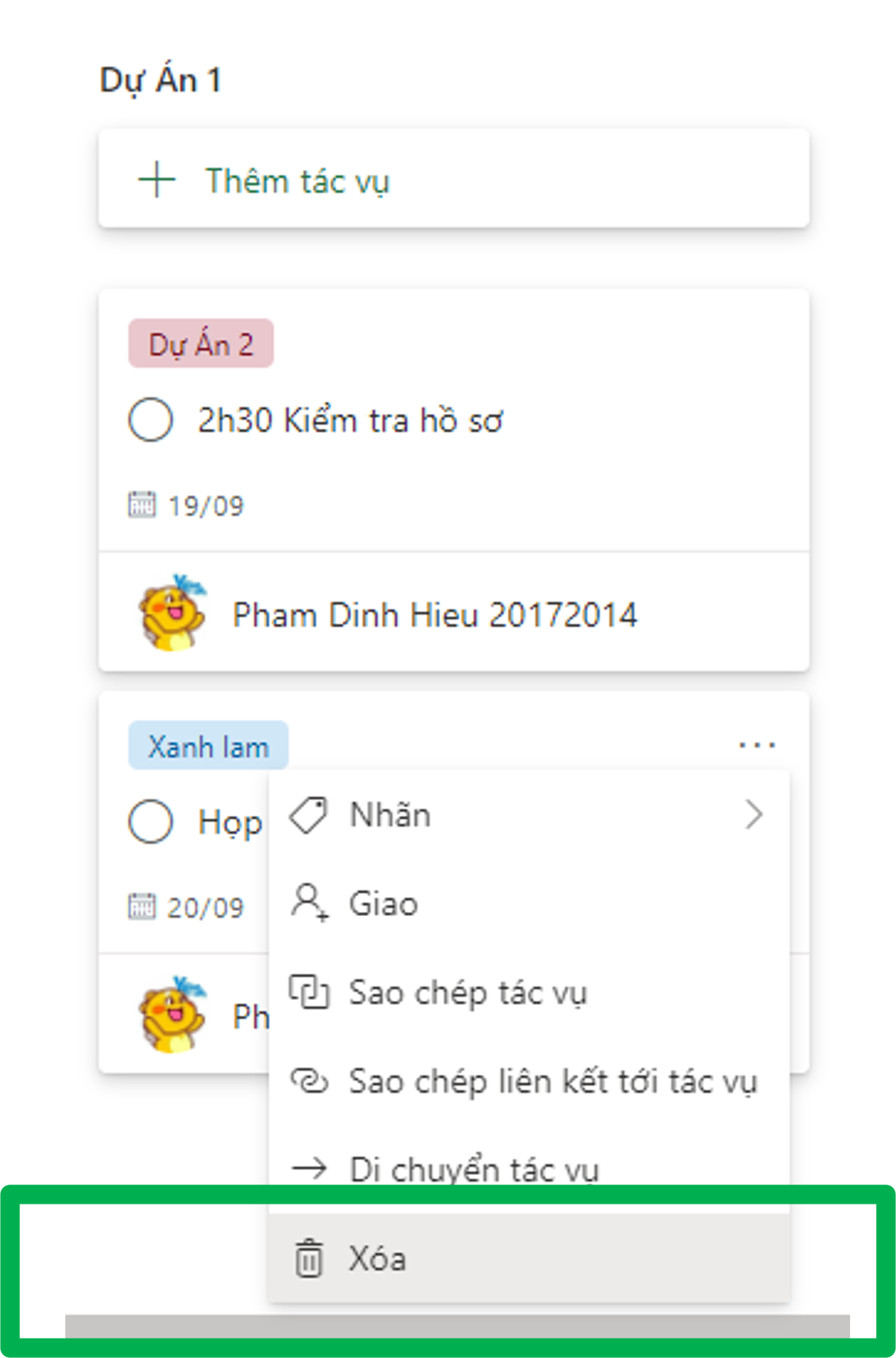
Task: Click the link icon for copying task link
Action: (x=308, y=1080)
